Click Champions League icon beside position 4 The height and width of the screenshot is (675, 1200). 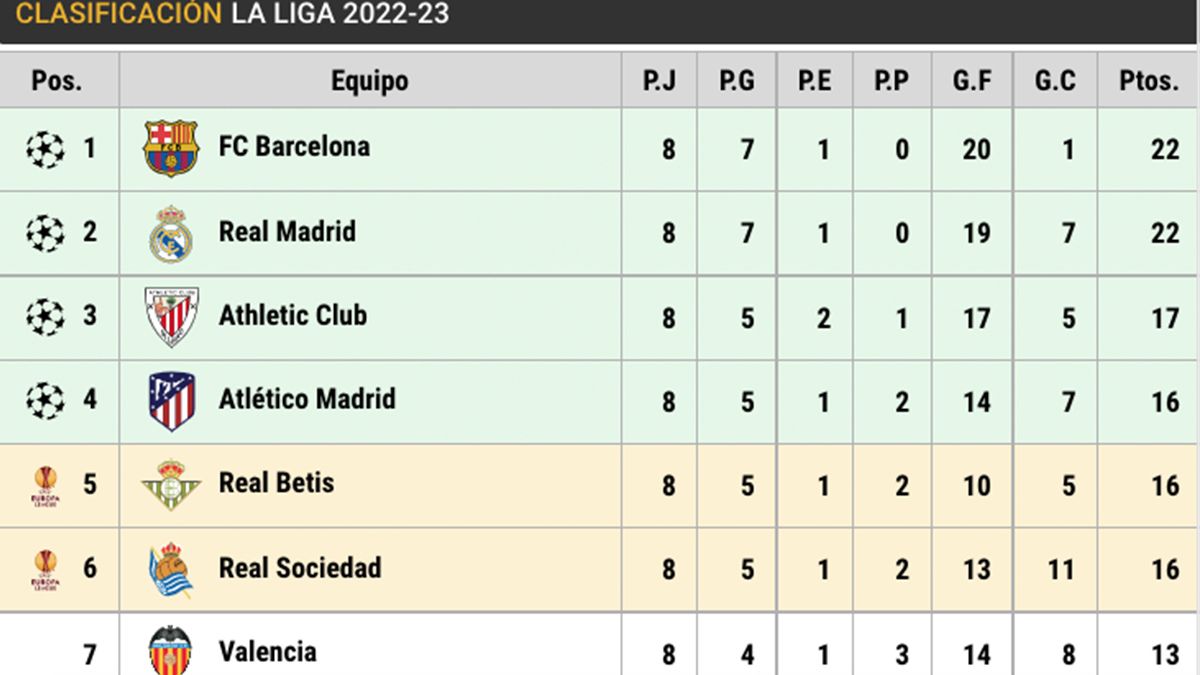tap(45, 401)
